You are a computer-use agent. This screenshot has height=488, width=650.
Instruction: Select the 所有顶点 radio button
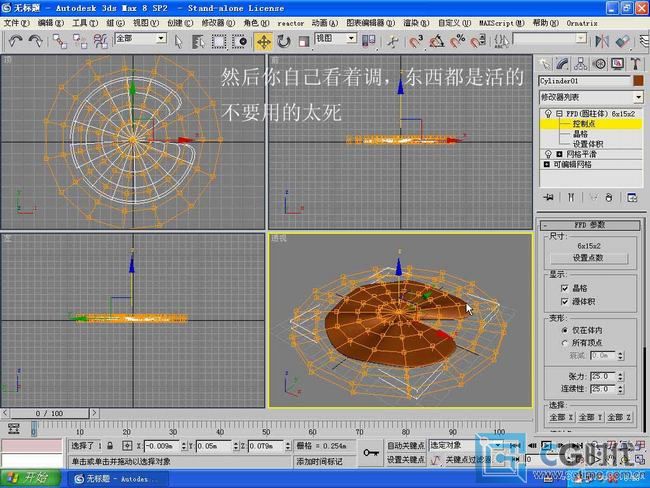click(565, 343)
